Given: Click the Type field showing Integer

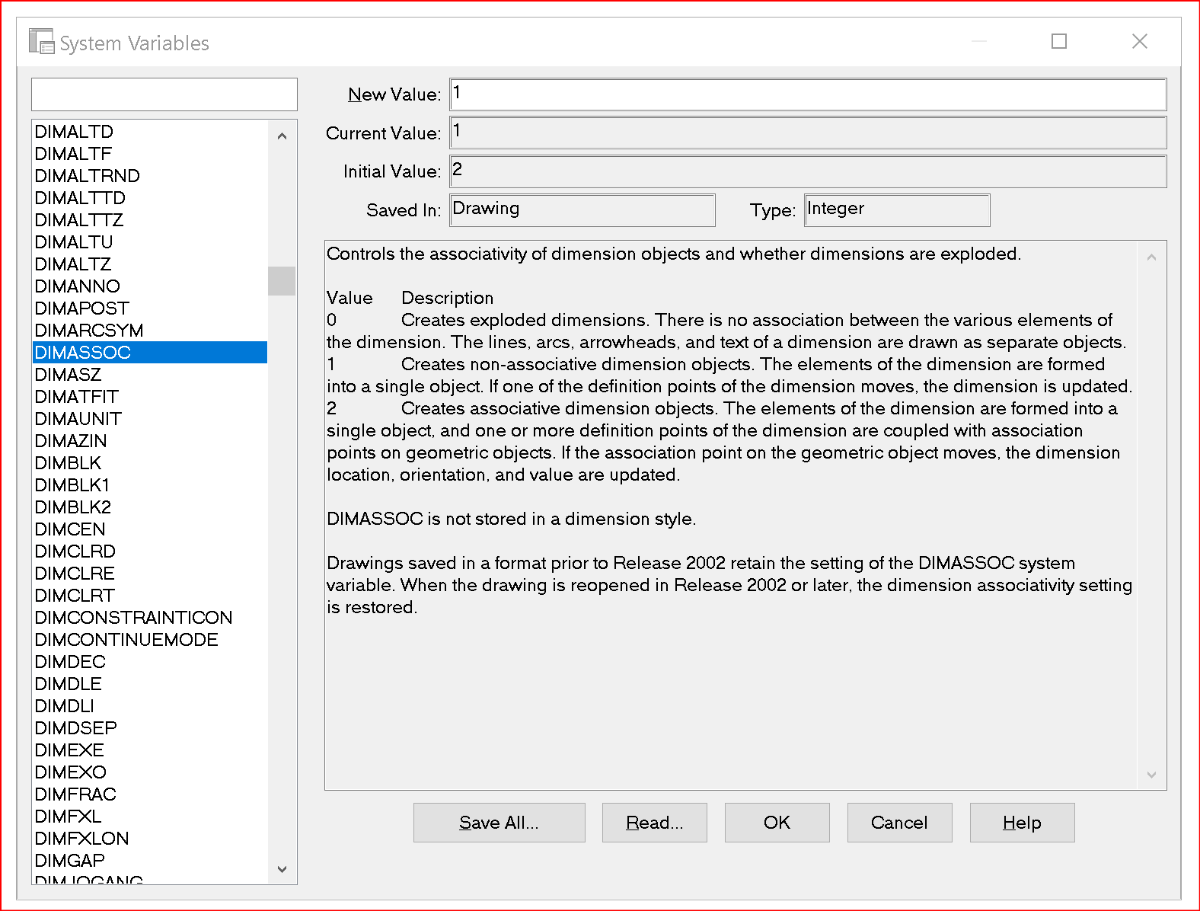Looking at the screenshot, I should 897,210.
